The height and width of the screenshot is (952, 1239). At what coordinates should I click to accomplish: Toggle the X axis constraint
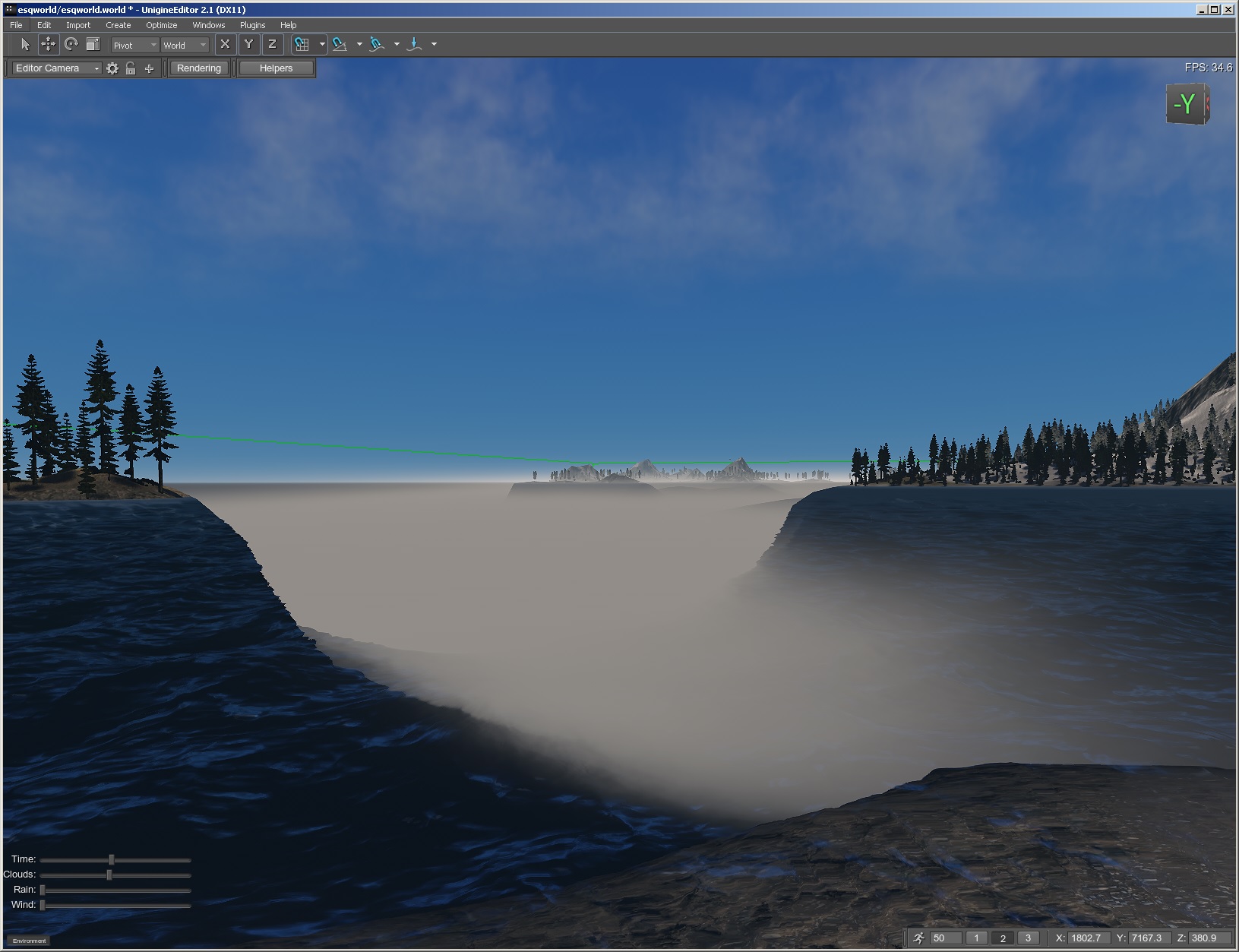(225, 45)
